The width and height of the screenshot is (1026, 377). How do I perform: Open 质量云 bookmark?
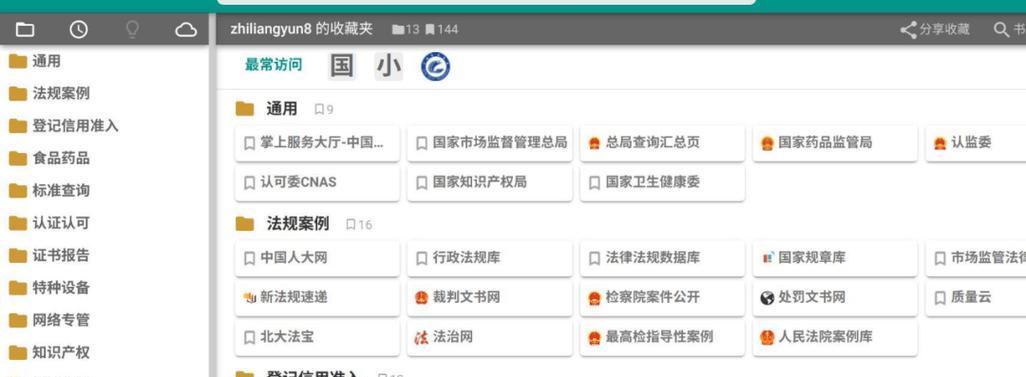tap(976, 298)
